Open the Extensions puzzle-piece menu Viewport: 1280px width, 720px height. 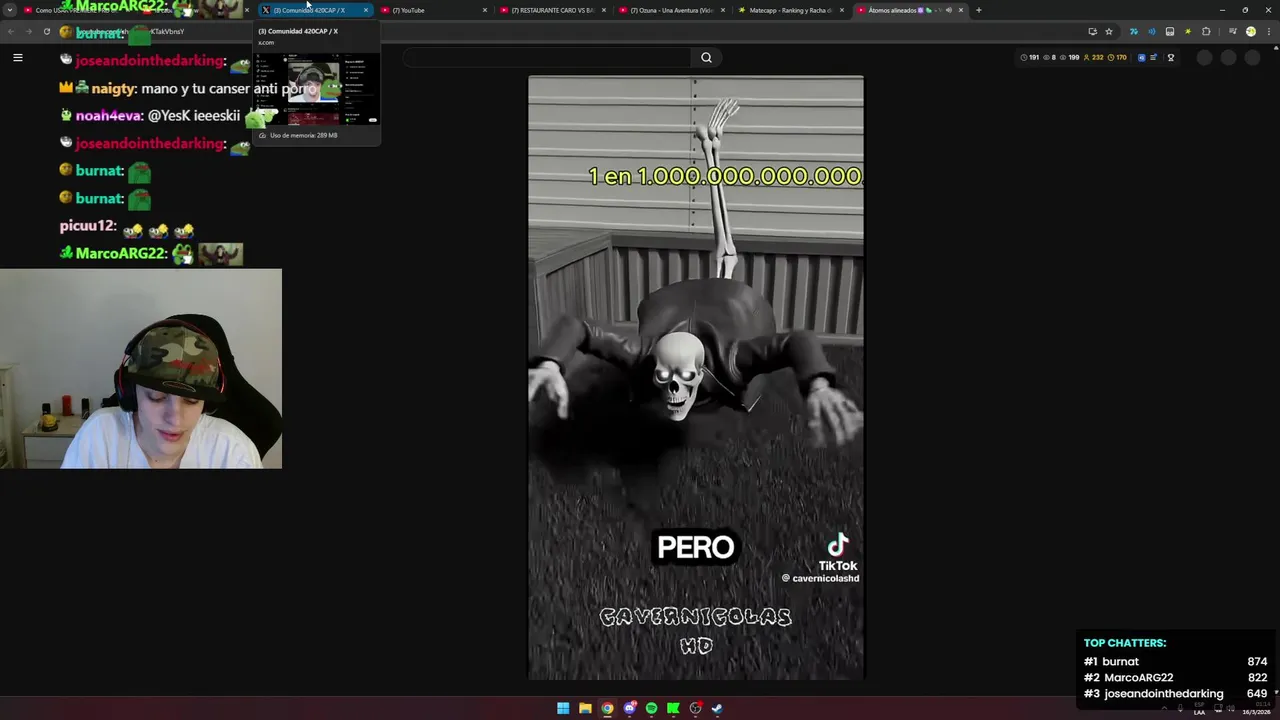1206,31
